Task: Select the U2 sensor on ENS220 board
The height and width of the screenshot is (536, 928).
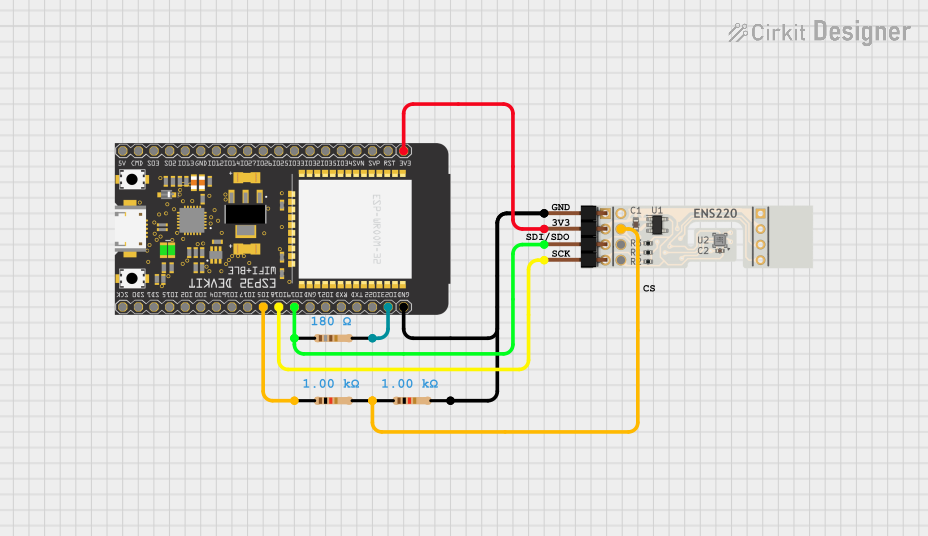Action: pos(720,240)
